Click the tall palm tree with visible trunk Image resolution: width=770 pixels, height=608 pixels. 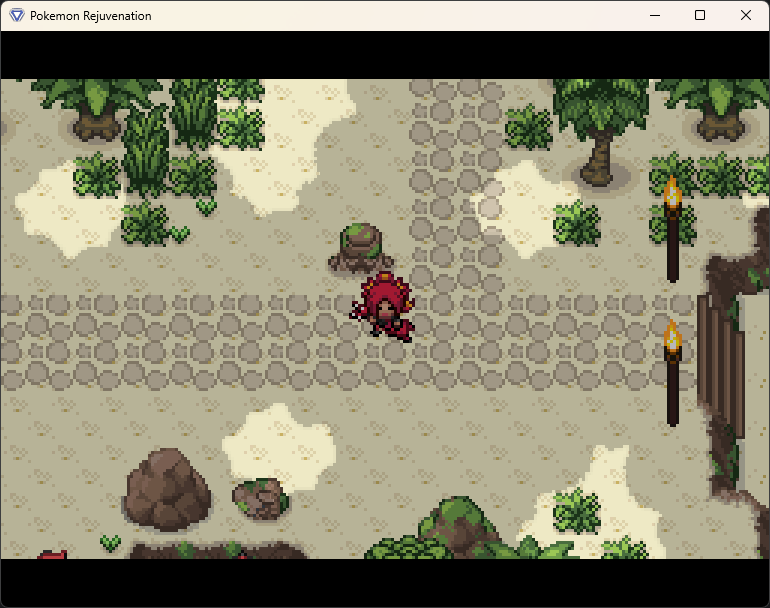click(600, 132)
